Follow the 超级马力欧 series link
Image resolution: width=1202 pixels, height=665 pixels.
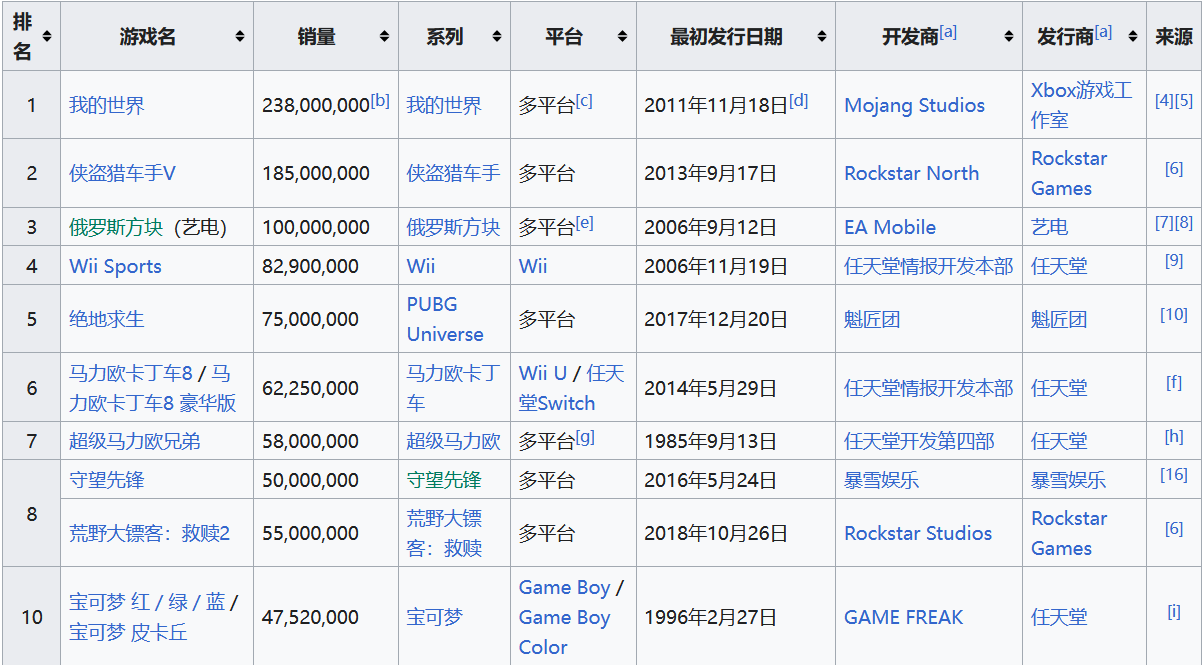click(453, 441)
